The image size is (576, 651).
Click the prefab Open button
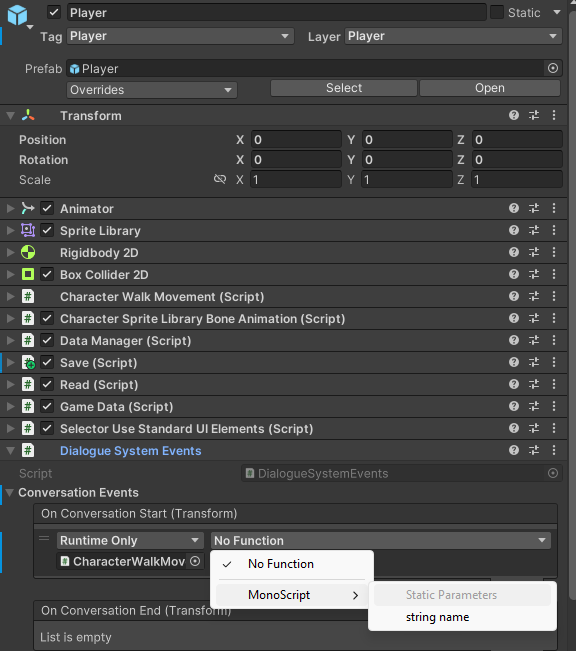(490, 88)
